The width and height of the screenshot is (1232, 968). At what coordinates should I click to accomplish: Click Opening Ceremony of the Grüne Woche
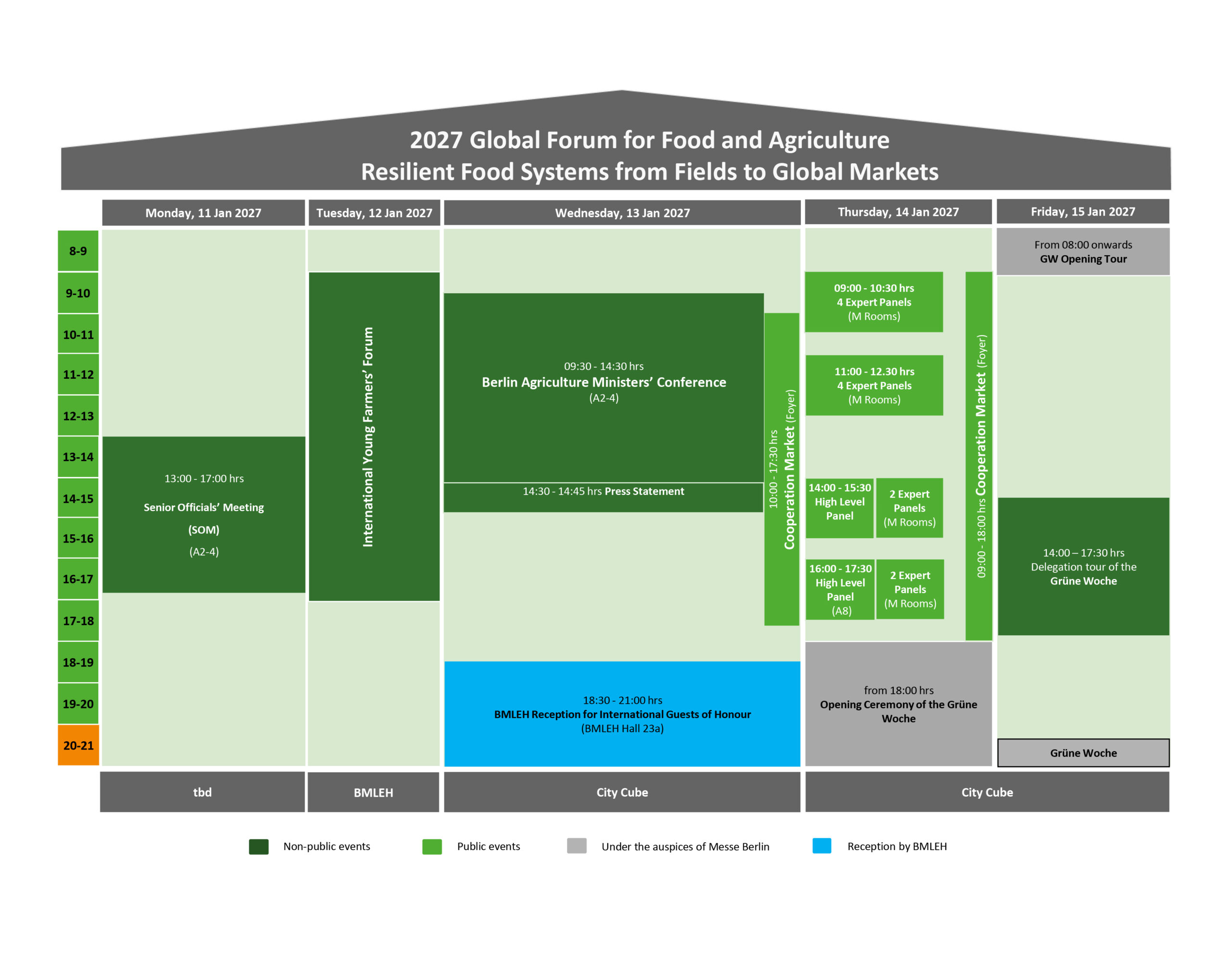point(898,704)
